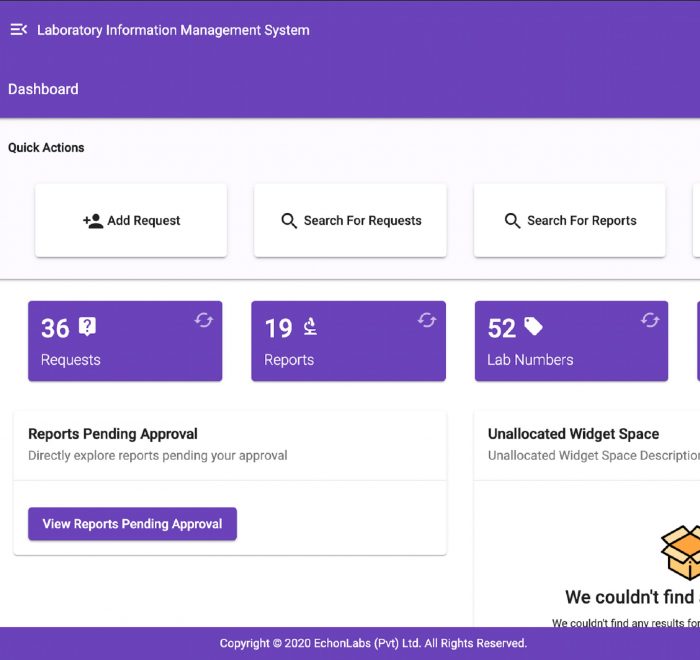The width and height of the screenshot is (700, 660).
Task: Click the microscope icon beside 19
Action: click(310, 326)
